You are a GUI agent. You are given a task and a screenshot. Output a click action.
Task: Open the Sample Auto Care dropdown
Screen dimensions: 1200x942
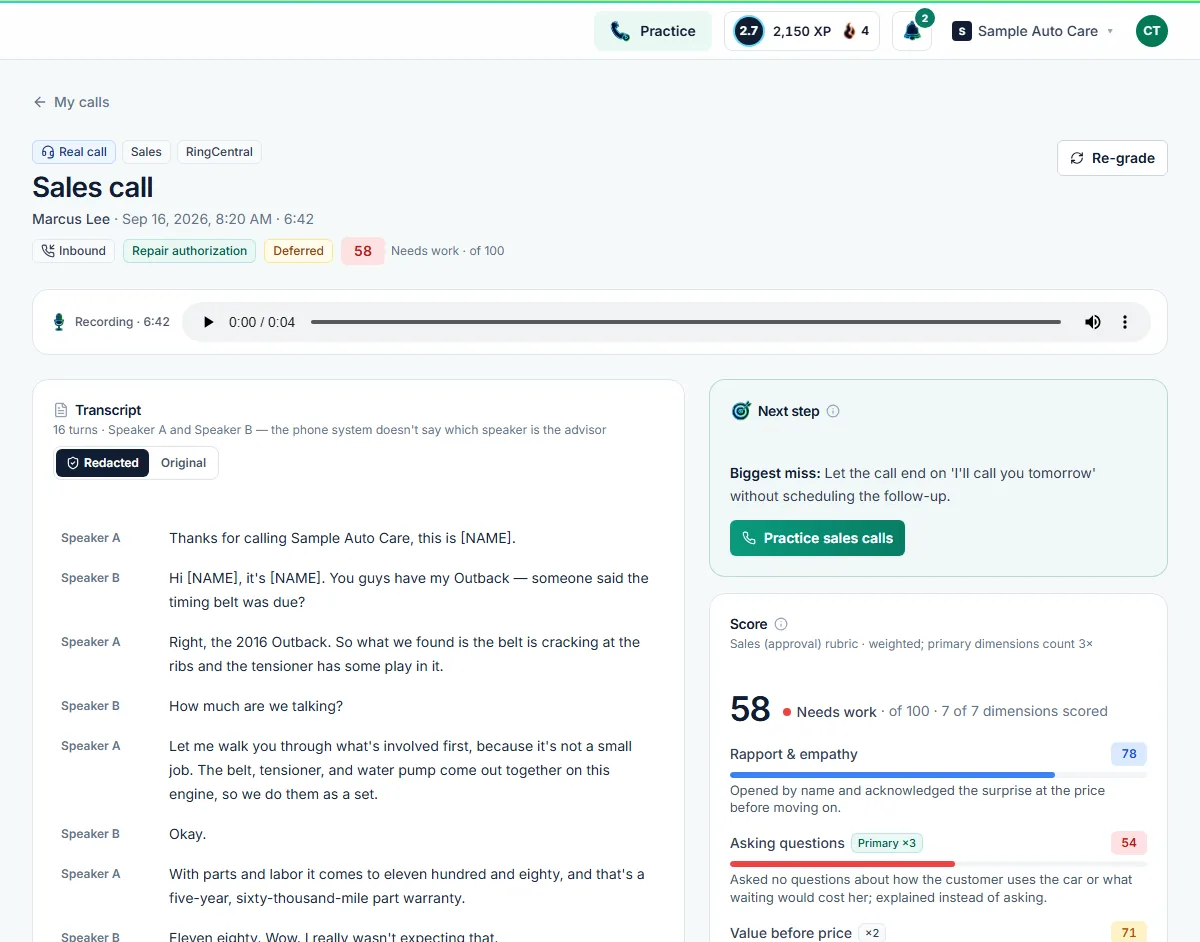point(1033,31)
